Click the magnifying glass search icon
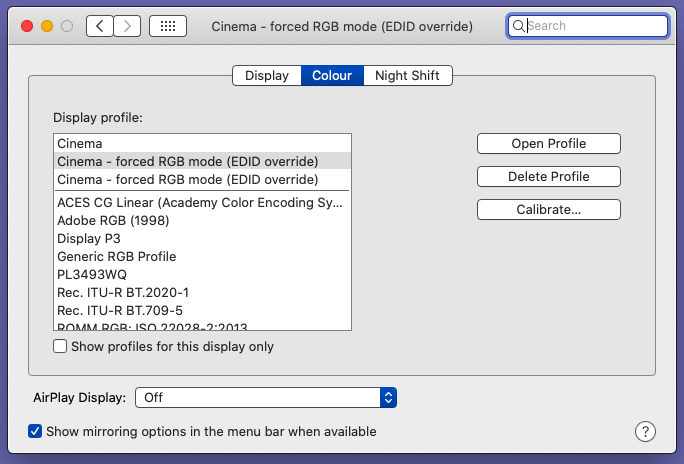Image resolution: width=684 pixels, height=464 pixels. (x=518, y=26)
